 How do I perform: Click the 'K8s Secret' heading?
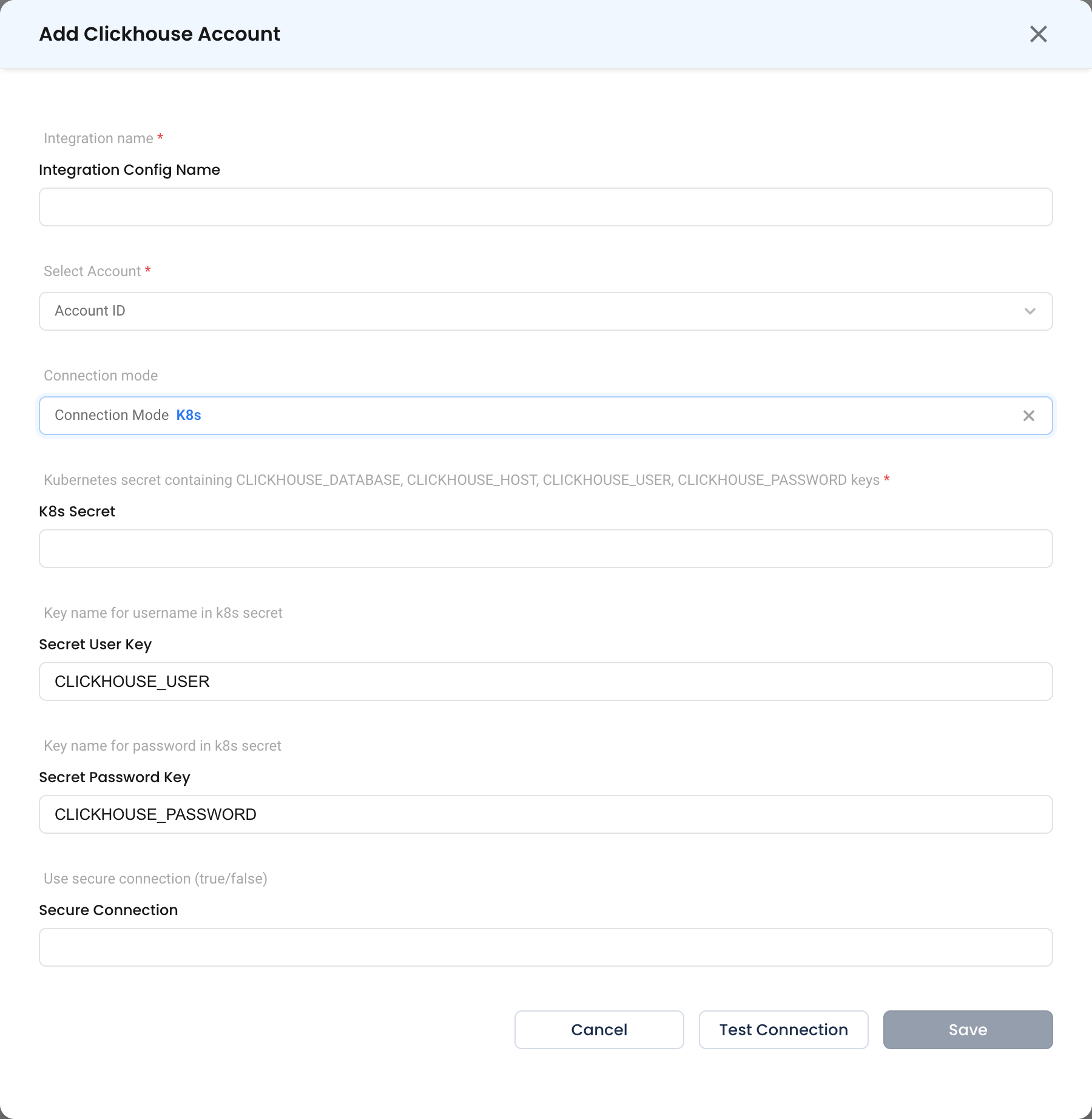tap(77, 512)
